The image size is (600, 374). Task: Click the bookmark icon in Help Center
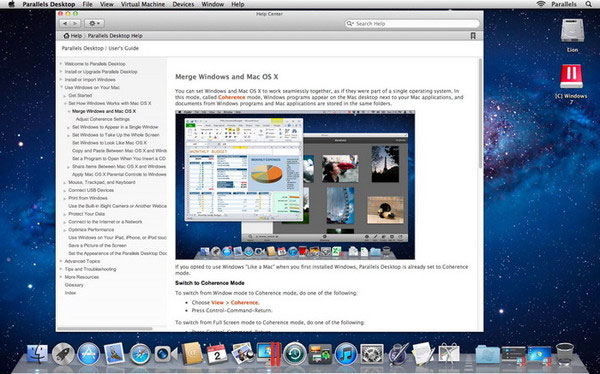point(473,36)
